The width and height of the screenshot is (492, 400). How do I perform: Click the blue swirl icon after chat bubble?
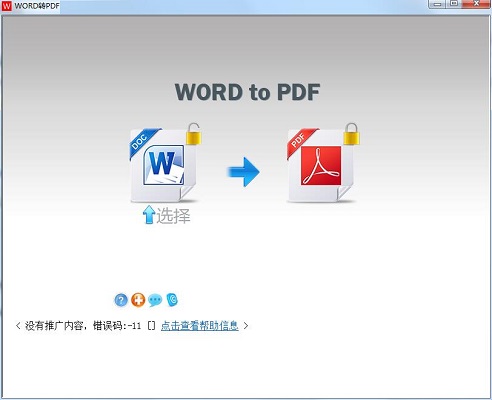[172, 300]
